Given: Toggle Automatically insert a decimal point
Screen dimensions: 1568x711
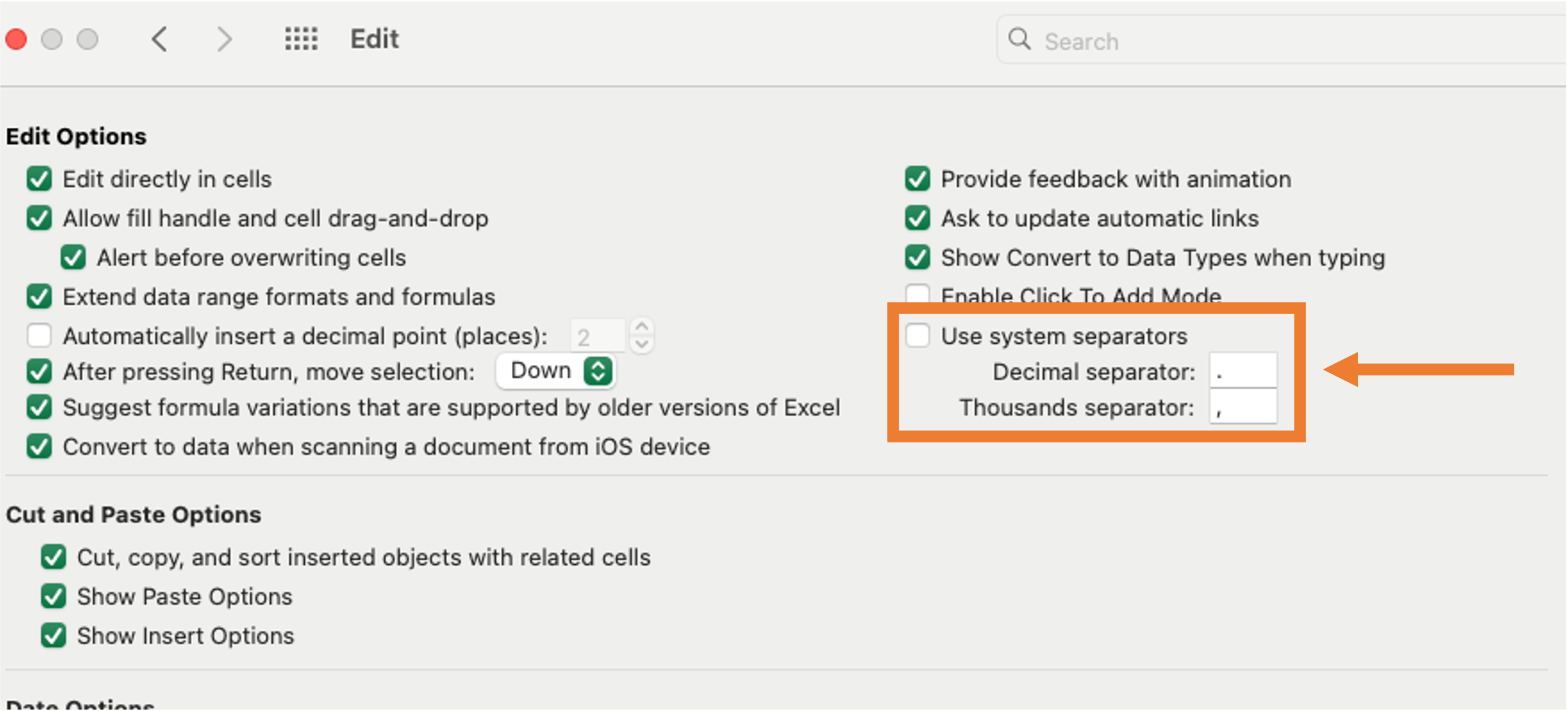Looking at the screenshot, I should point(40,335).
